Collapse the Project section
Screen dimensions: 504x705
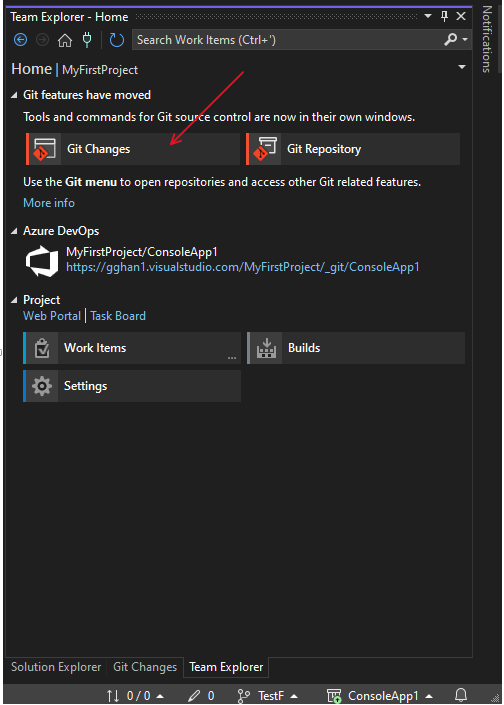tap(14, 300)
